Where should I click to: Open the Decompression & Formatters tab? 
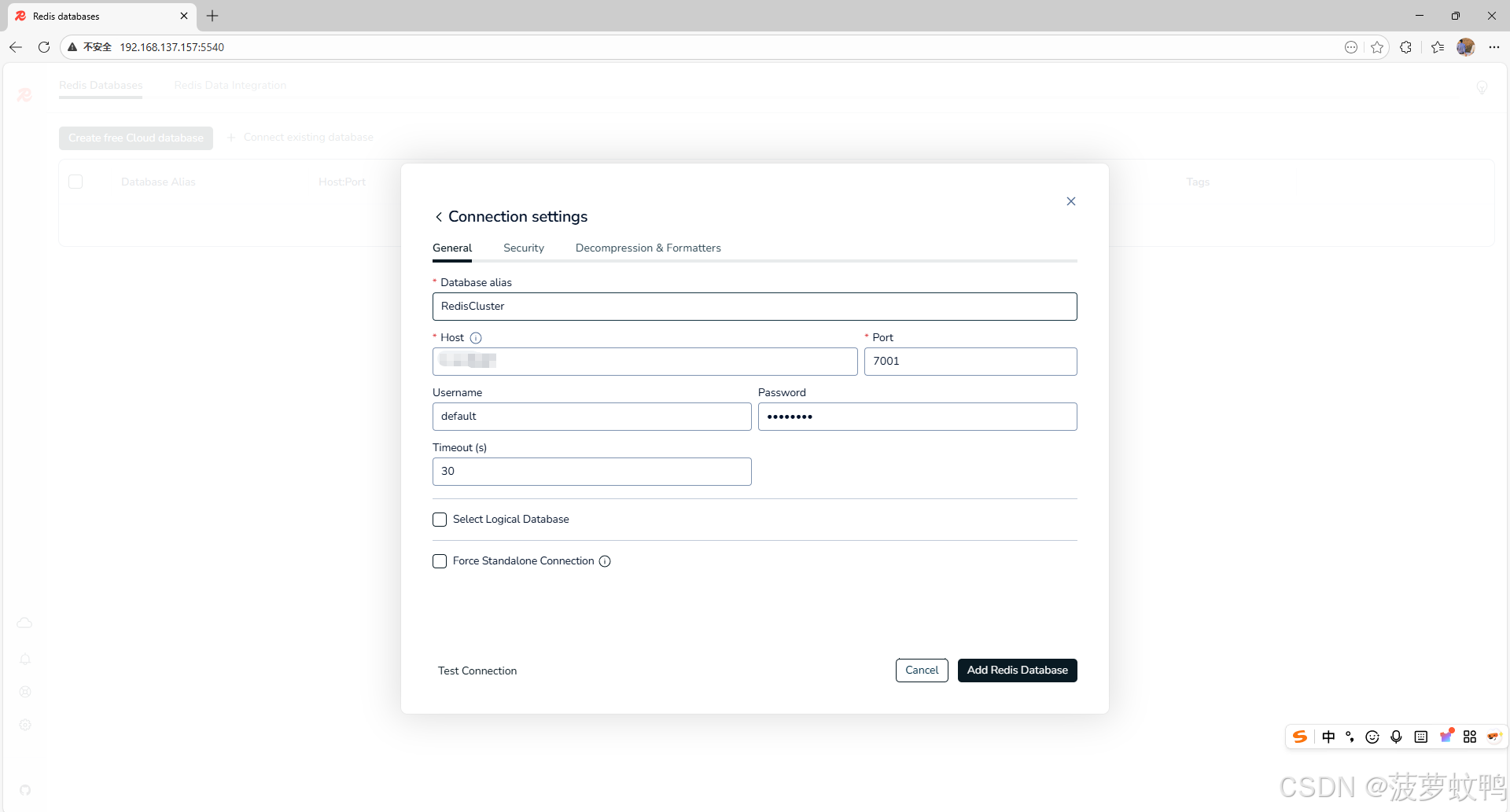[x=648, y=248]
